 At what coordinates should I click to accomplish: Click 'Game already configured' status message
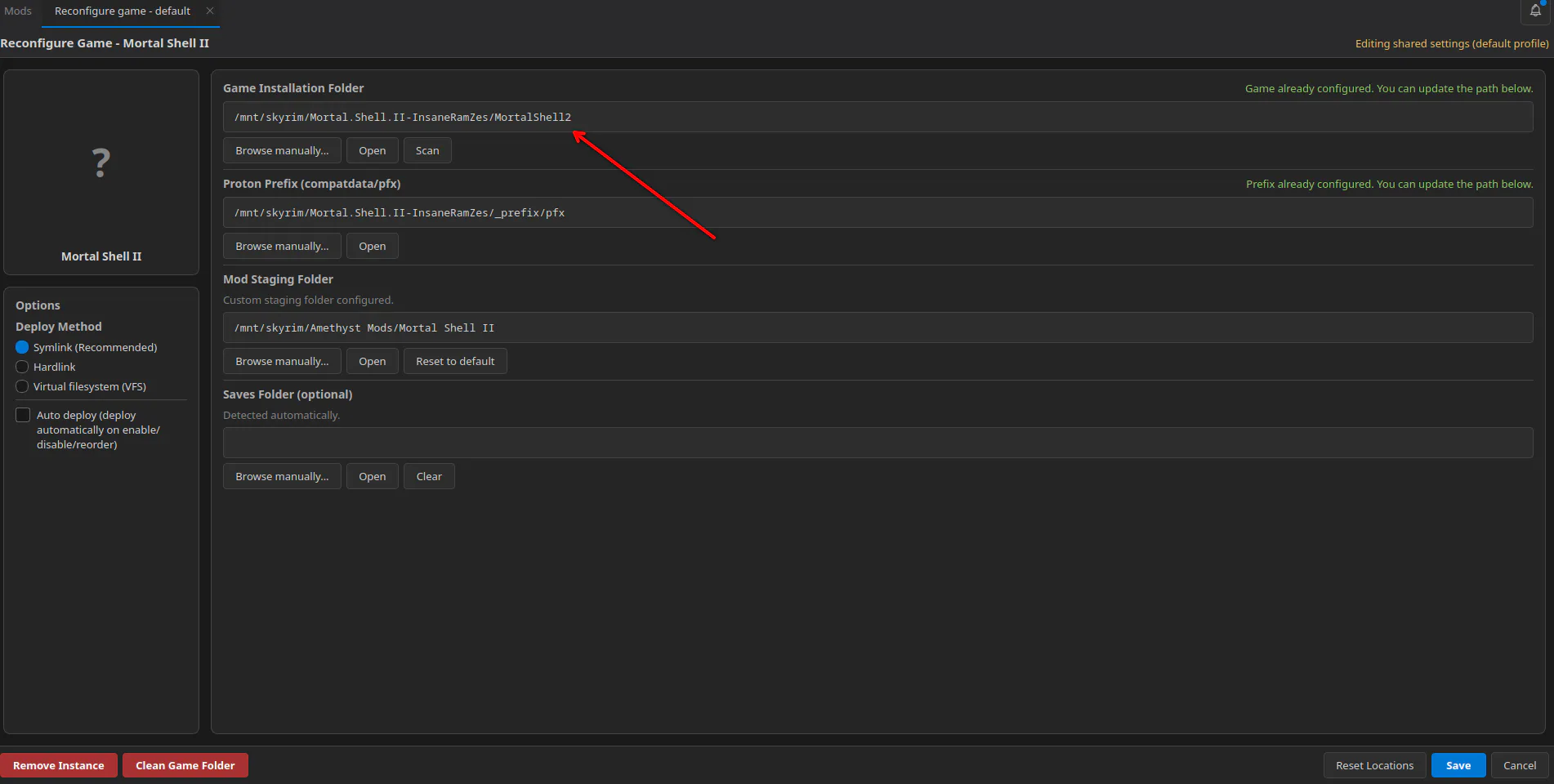(x=1389, y=88)
